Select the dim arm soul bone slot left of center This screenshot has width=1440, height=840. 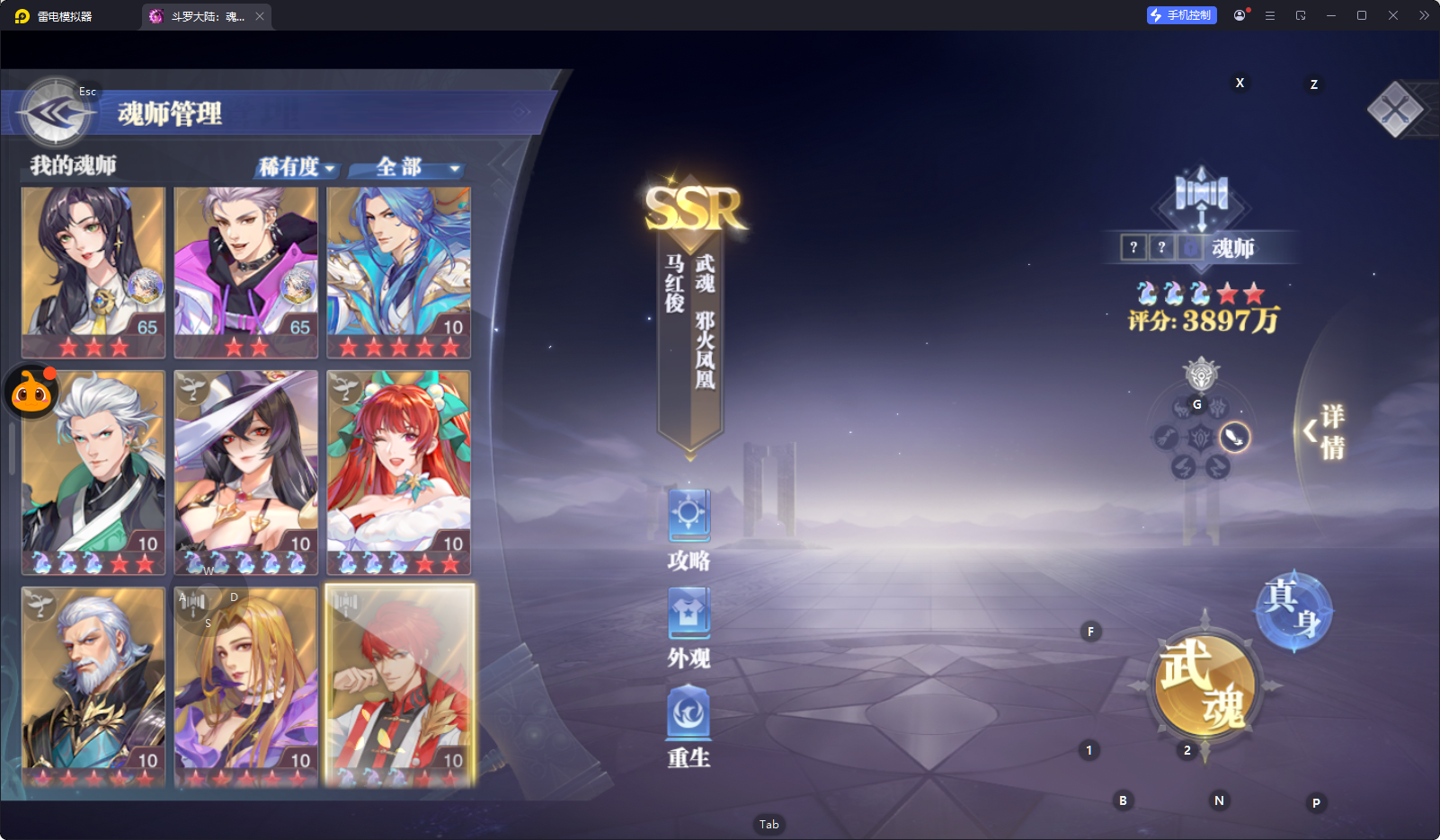point(1166,438)
